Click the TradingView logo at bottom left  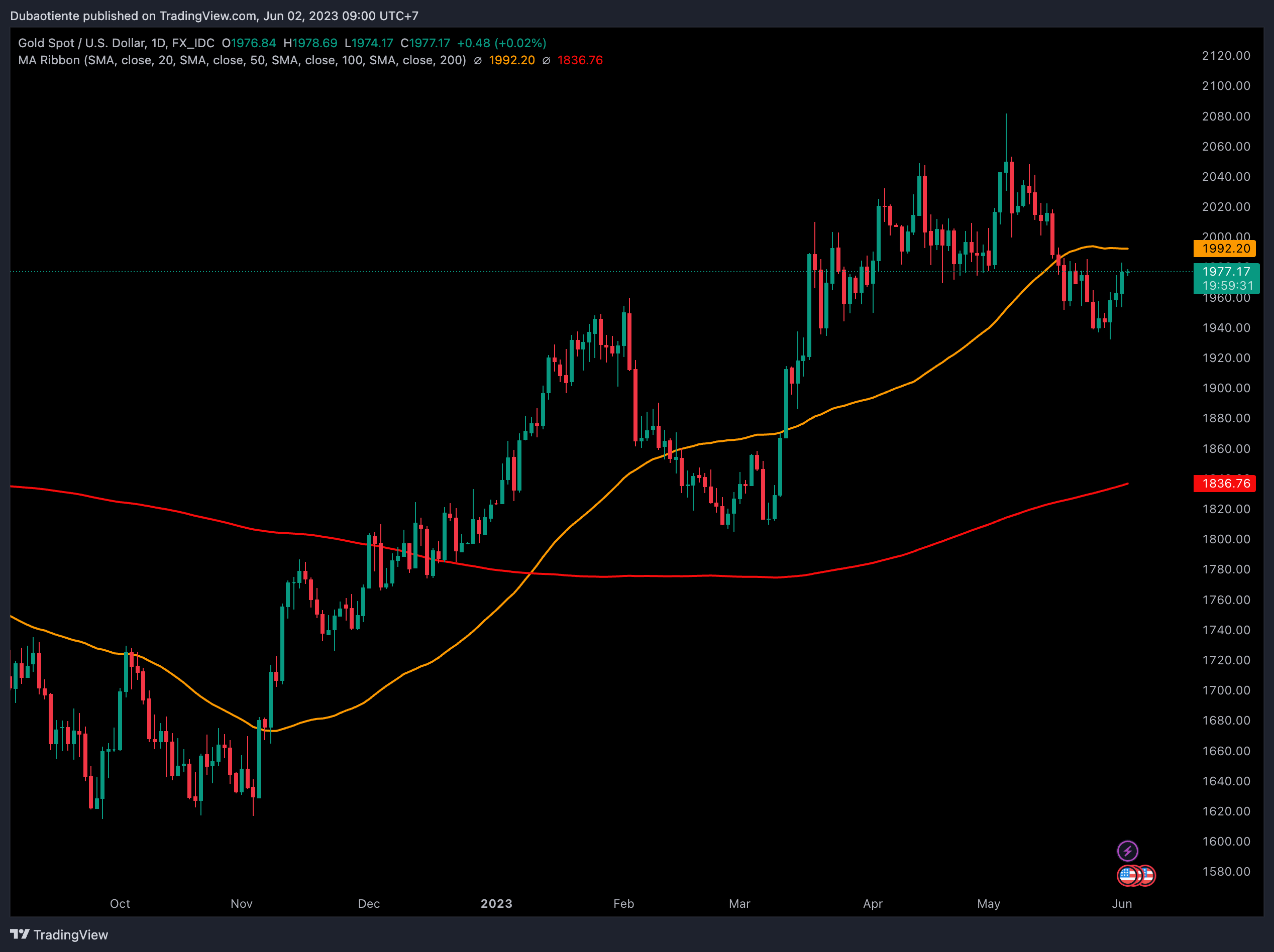(59, 935)
